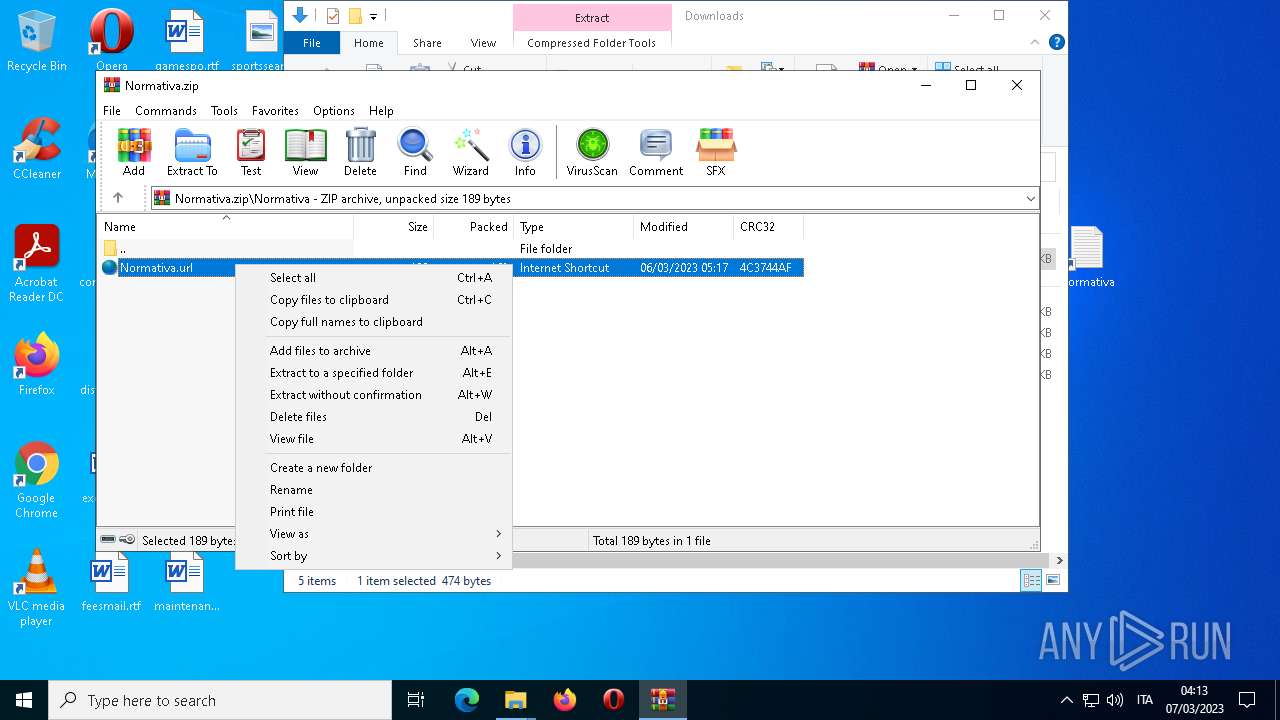Open Task View button
Image resolution: width=1280 pixels, height=720 pixels.
pos(416,700)
